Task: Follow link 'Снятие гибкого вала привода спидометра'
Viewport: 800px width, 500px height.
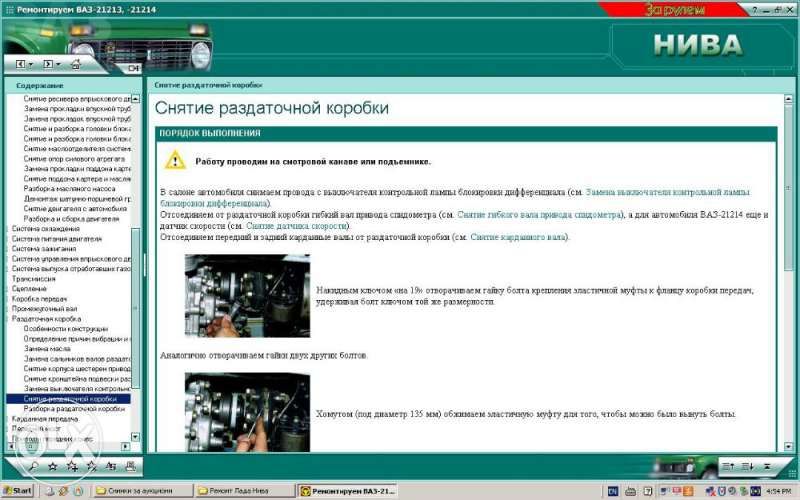Action: point(539,215)
